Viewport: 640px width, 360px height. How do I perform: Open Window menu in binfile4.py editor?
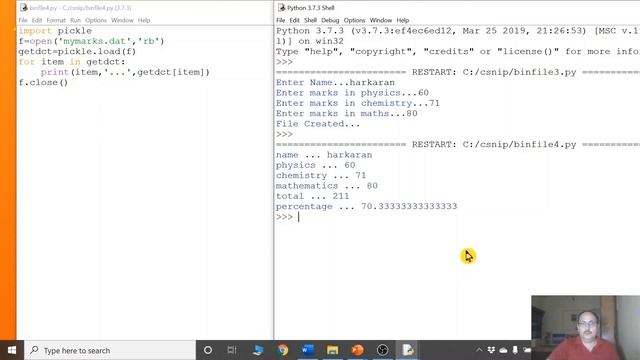(122, 20)
